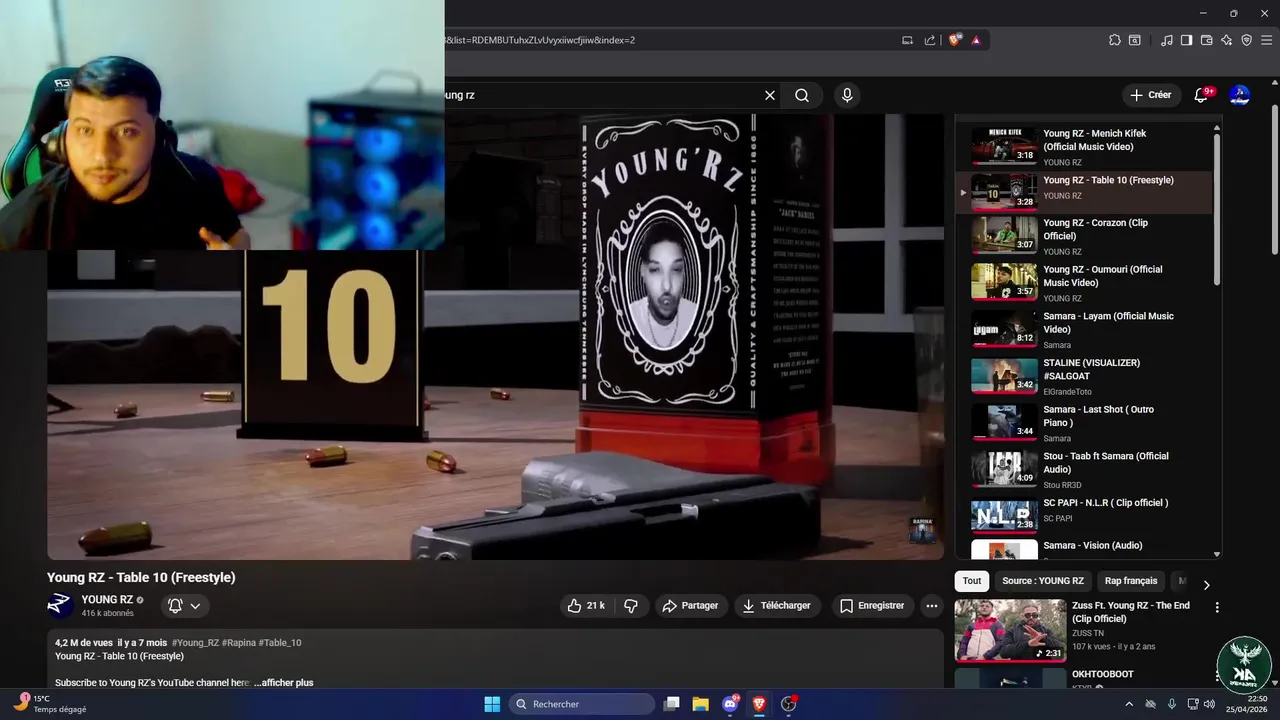Open the browser extensions puzzle icon
Viewport: 1280px width, 720px height.
click(x=1115, y=40)
